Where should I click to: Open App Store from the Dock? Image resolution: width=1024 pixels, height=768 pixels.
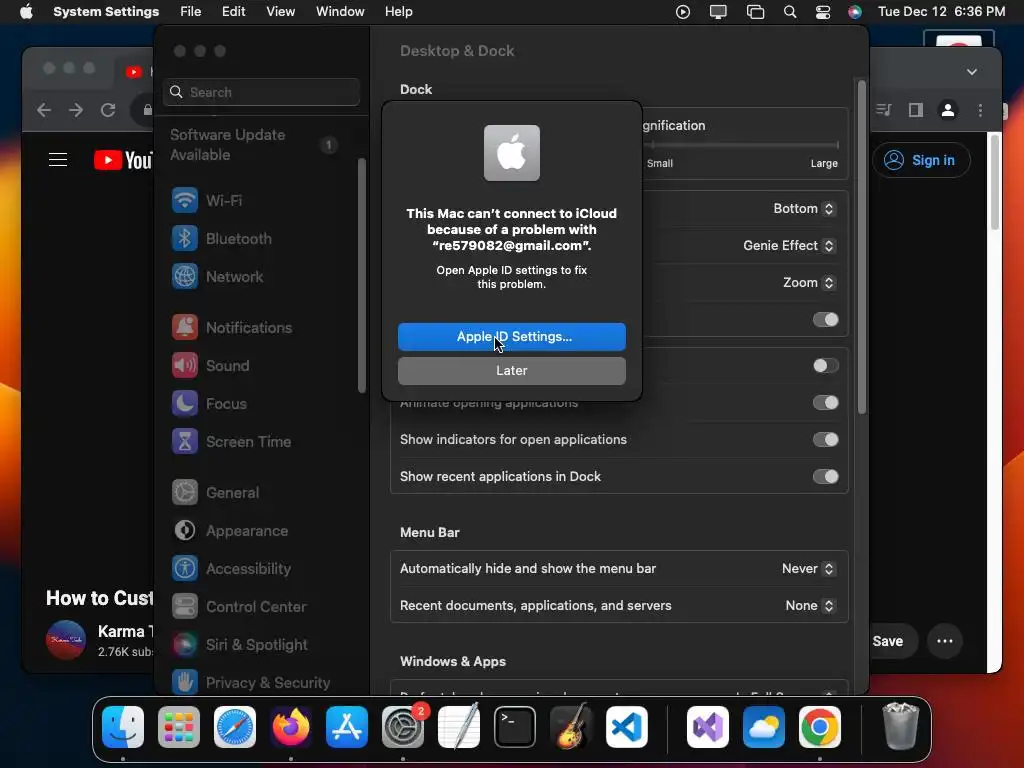pyautogui.click(x=347, y=726)
